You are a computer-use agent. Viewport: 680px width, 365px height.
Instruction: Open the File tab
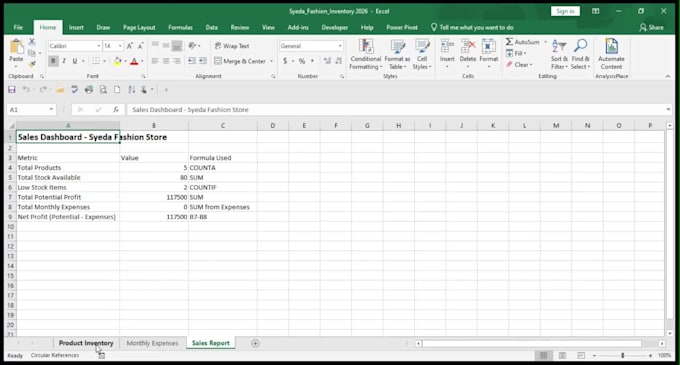pyautogui.click(x=18, y=27)
